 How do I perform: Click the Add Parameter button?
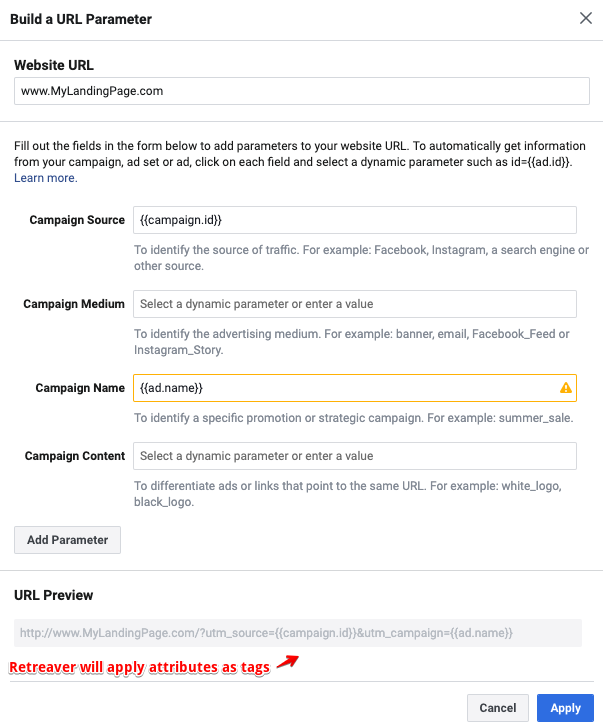pyautogui.click(x=68, y=540)
